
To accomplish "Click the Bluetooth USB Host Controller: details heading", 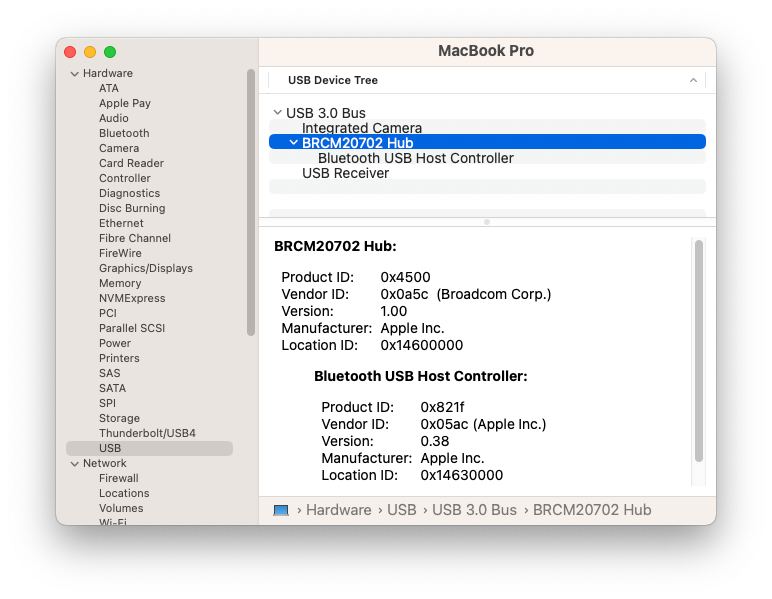I will [420, 377].
